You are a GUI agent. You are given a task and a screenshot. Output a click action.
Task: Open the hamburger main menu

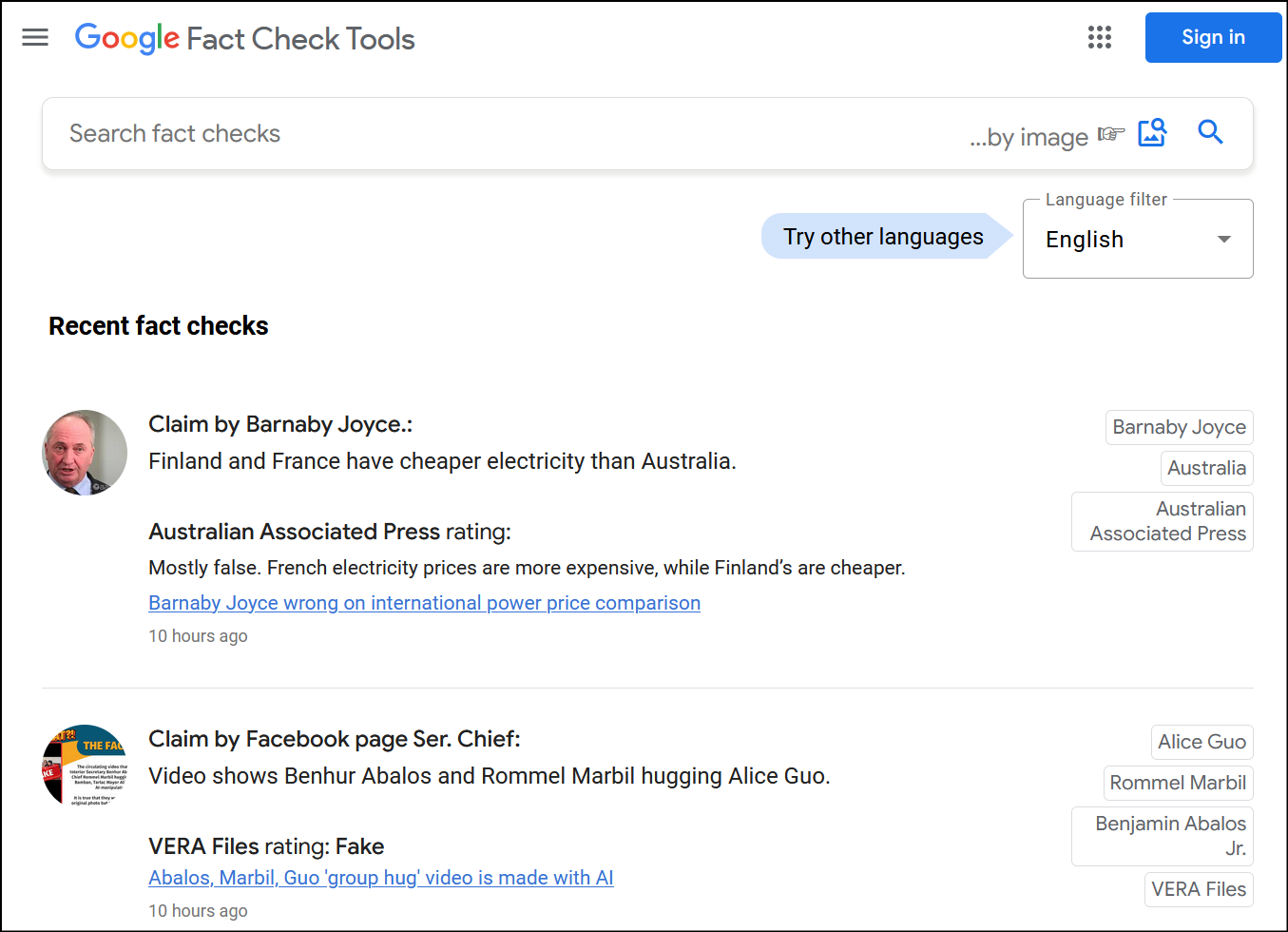(35, 37)
